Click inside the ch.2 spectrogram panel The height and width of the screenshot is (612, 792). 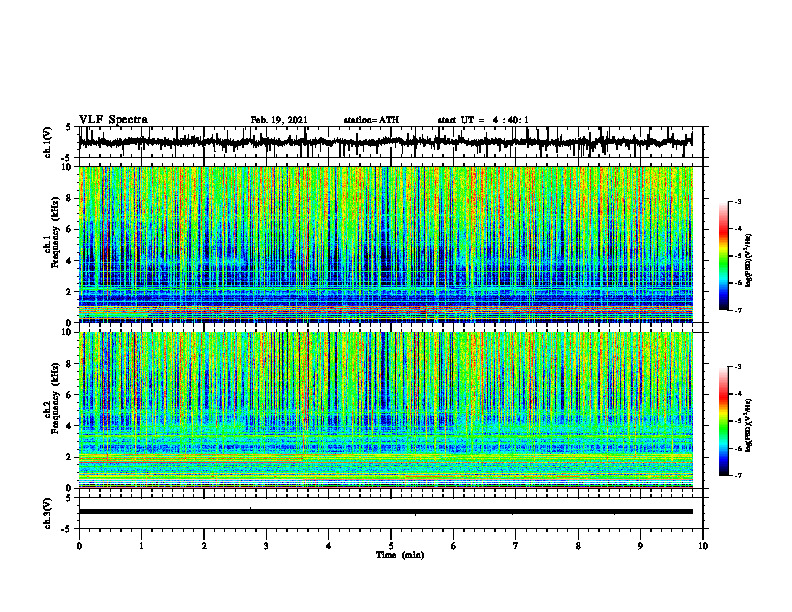(x=385, y=410)
